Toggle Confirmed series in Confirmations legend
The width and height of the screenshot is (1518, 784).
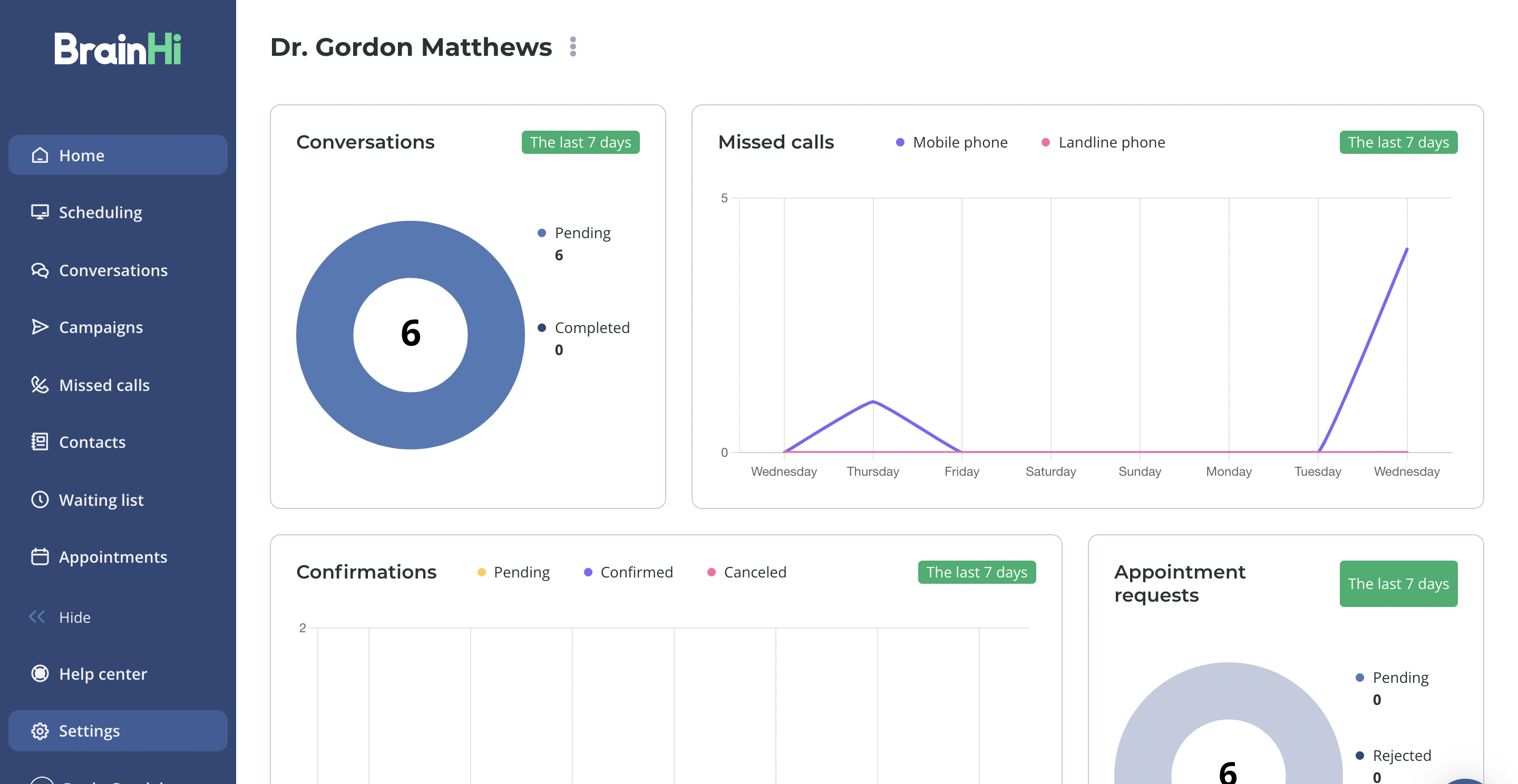coord(628,572)
